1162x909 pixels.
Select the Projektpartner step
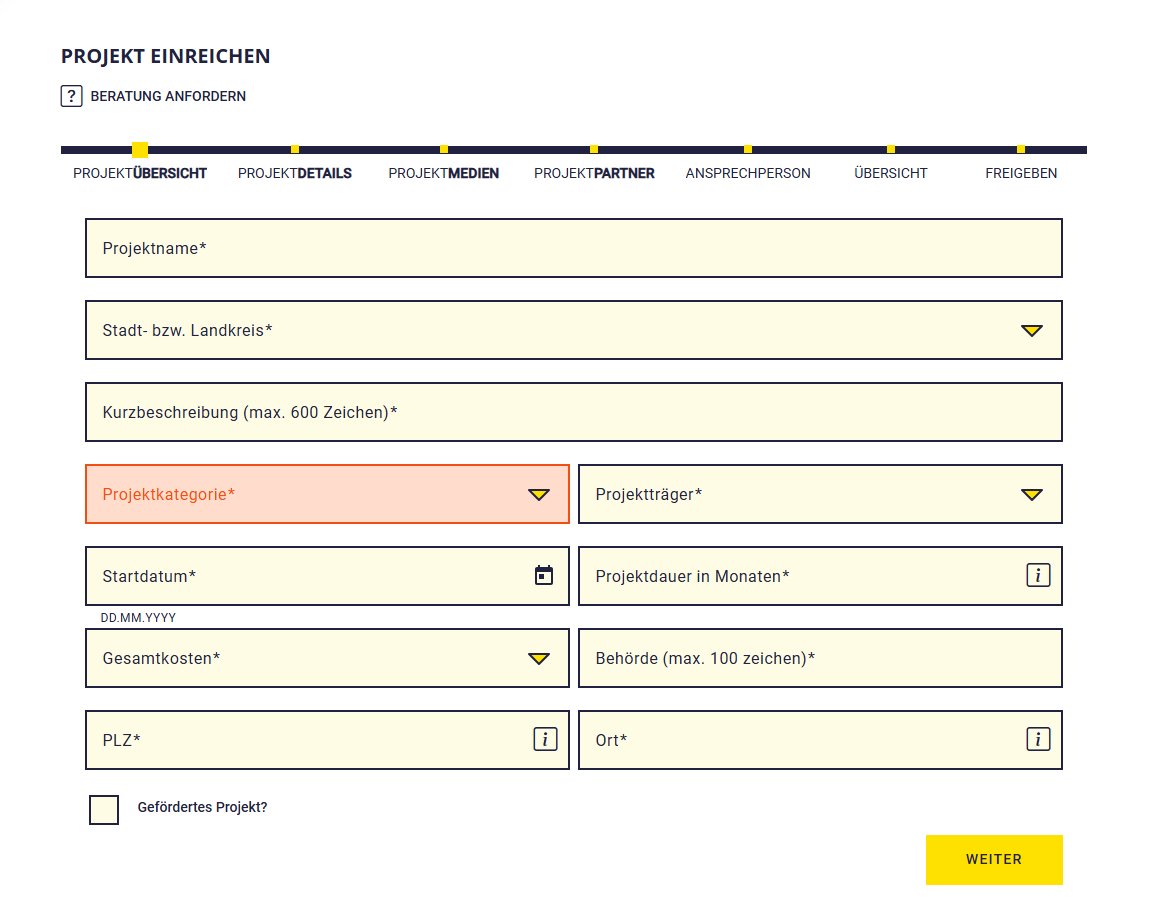pyautogui.click(x=594, y=173)
